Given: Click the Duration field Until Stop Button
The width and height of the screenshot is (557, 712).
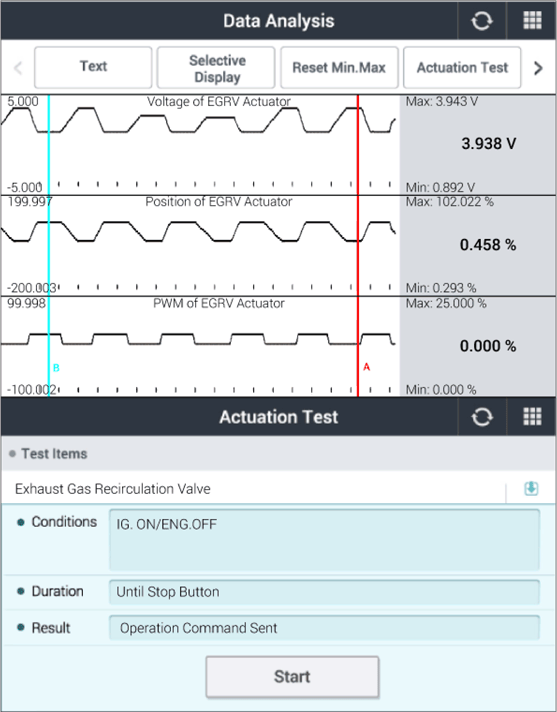Looking at the screenshot, I should (324, 592).
